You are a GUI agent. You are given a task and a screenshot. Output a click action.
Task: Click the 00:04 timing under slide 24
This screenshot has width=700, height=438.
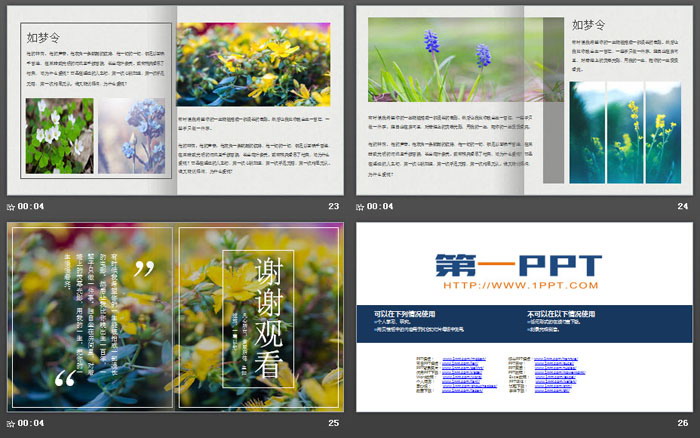(380, 206)
